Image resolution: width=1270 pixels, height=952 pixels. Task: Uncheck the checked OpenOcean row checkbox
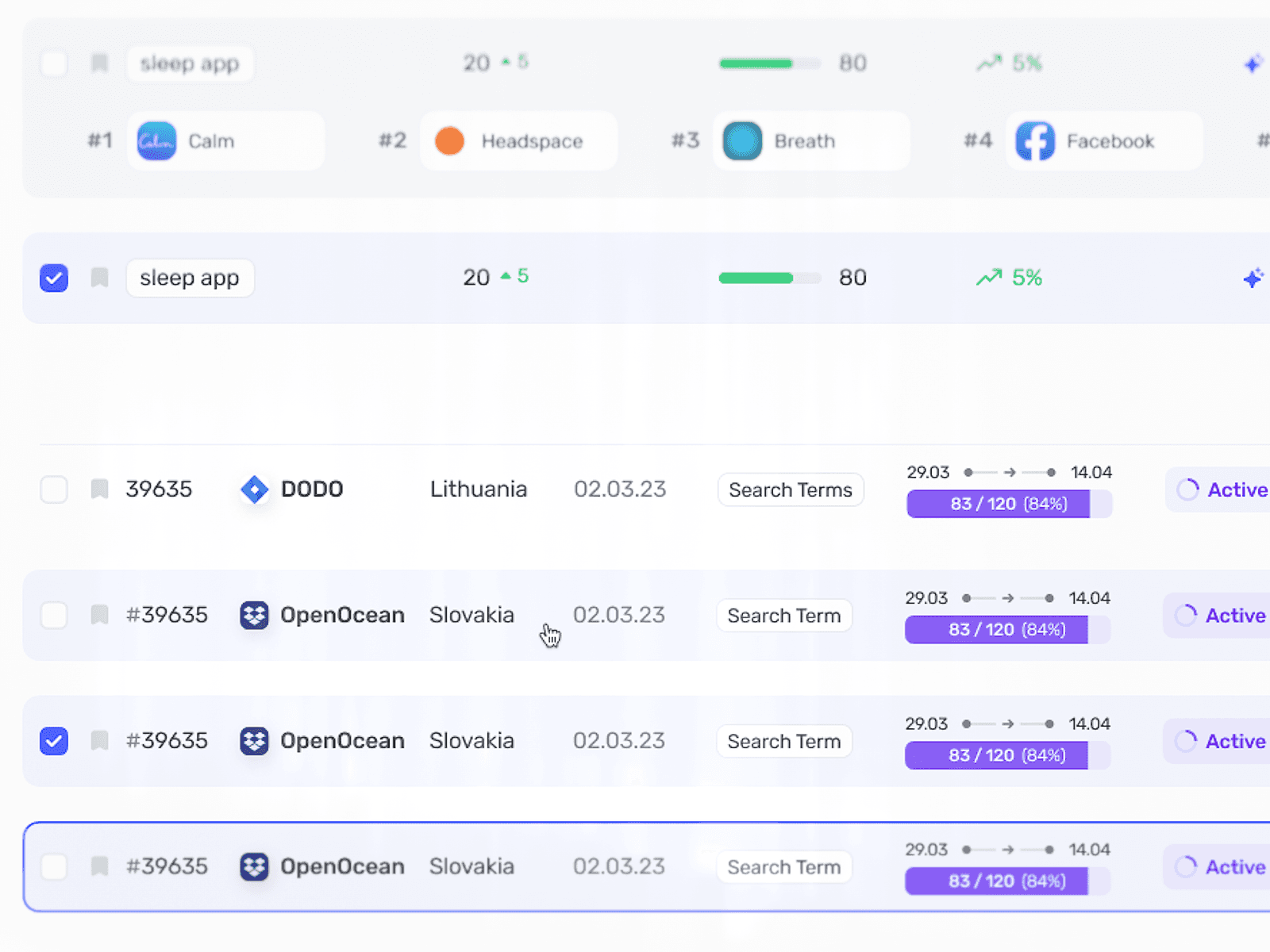[x=54, y=741]
